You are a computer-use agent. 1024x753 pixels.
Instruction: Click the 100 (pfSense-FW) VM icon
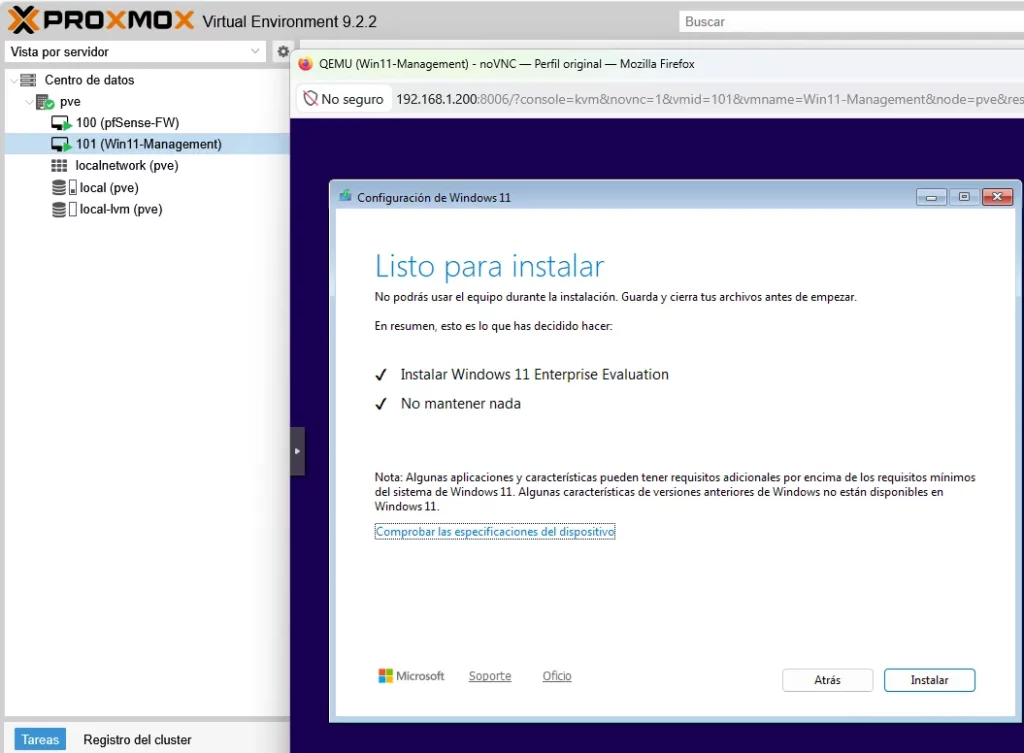tap(61, 123)
